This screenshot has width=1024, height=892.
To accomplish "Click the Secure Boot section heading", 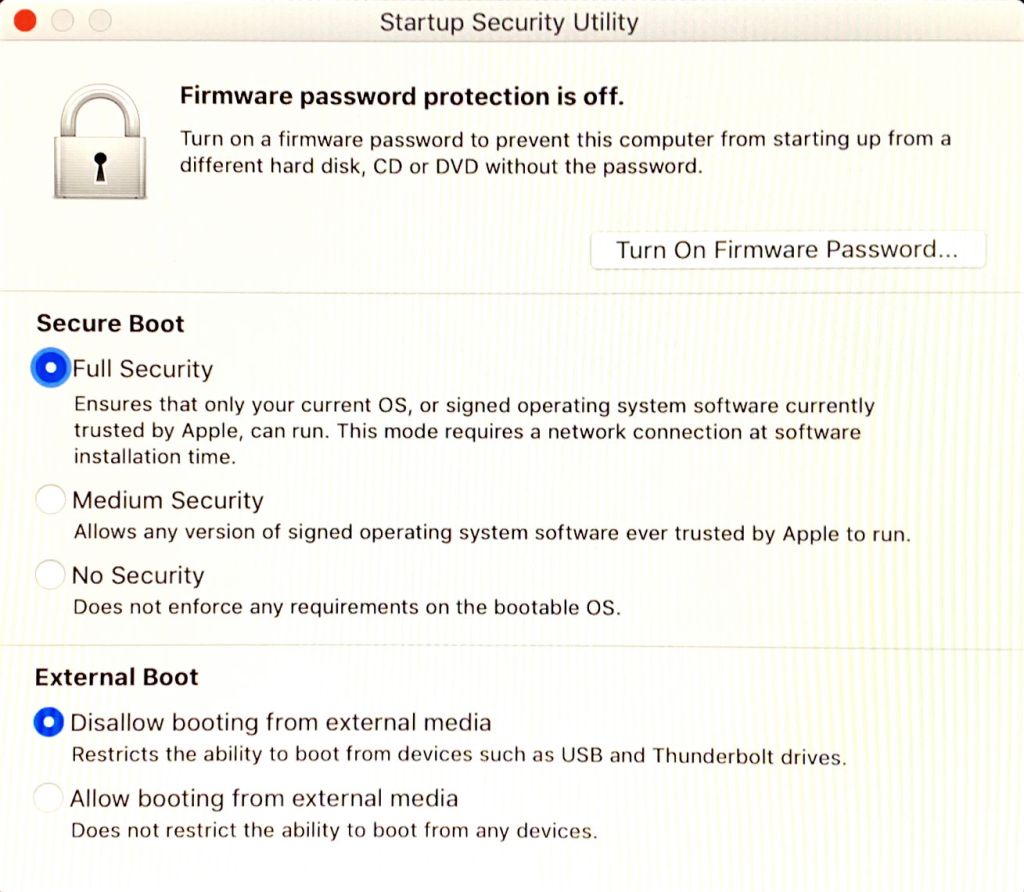I will click(x=110, y=324).
